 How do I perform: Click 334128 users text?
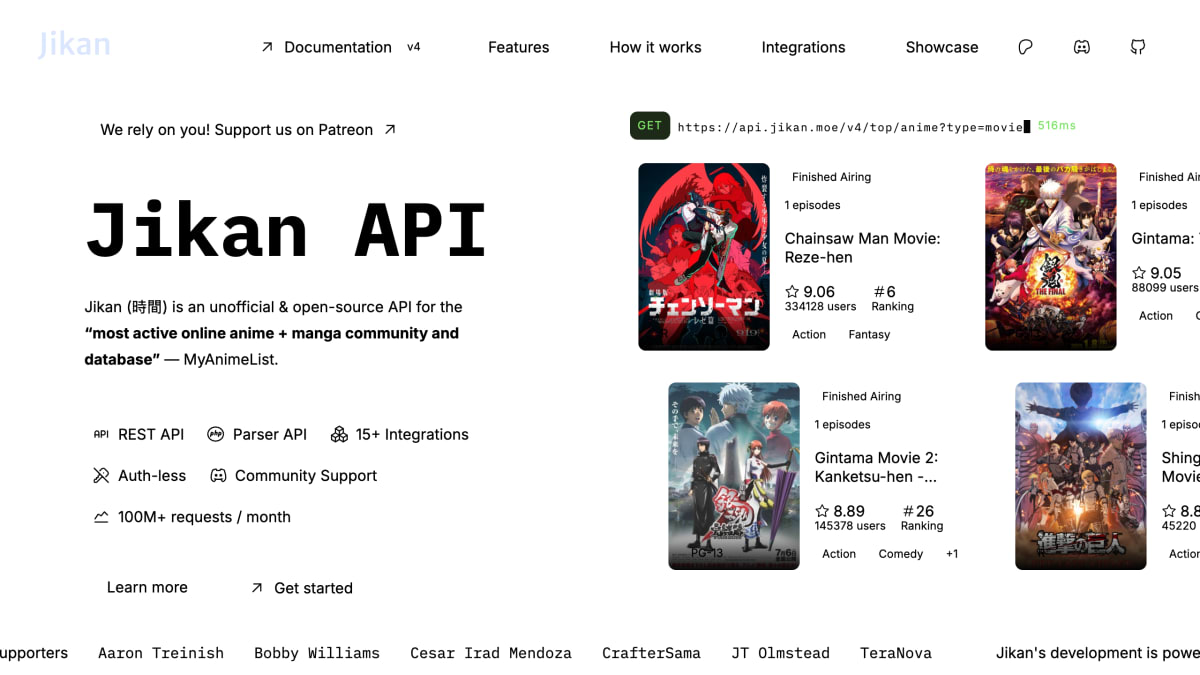tap(821, 307)
